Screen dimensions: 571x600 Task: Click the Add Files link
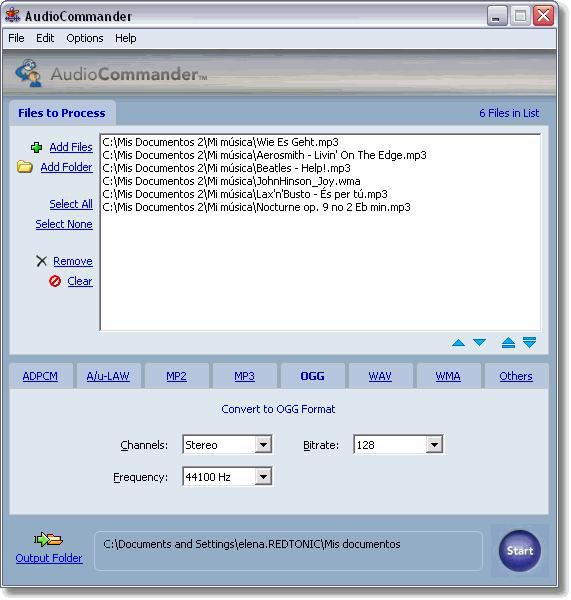[71, 147]
